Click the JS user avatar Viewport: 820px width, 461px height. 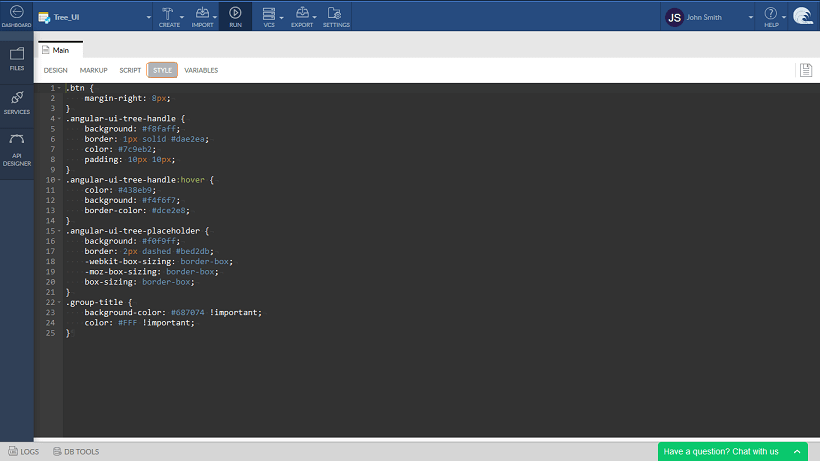pos(674,16)
